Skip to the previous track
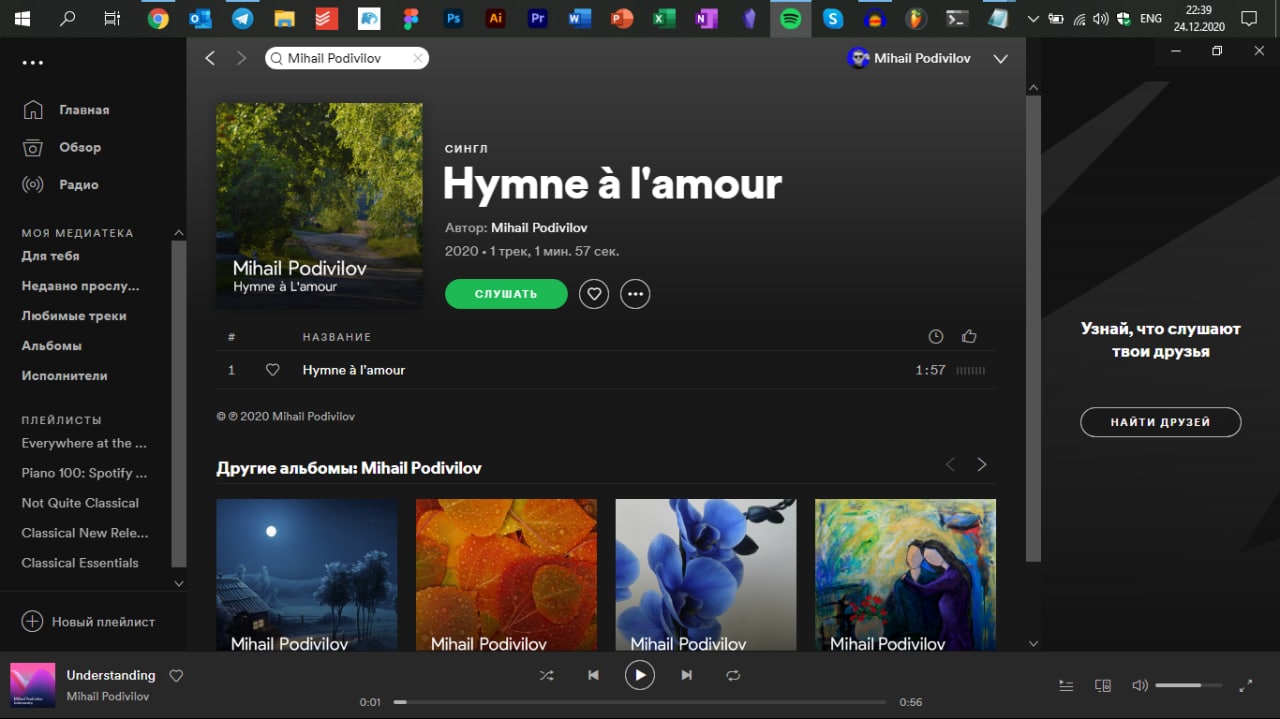The height and width of the screenshot is (719, 1280). pos(593,675)
